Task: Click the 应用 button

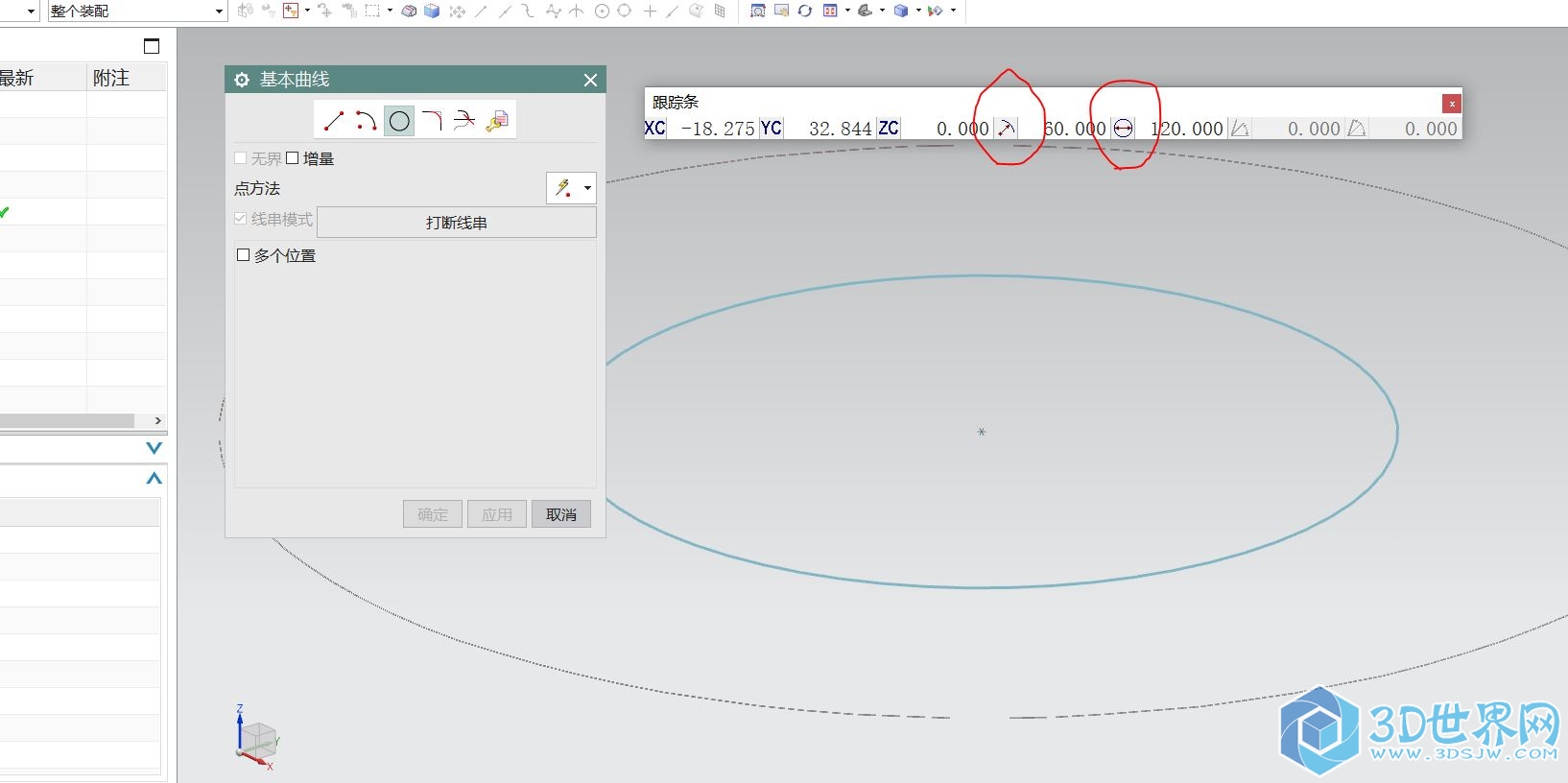Action: click(497, 514)
